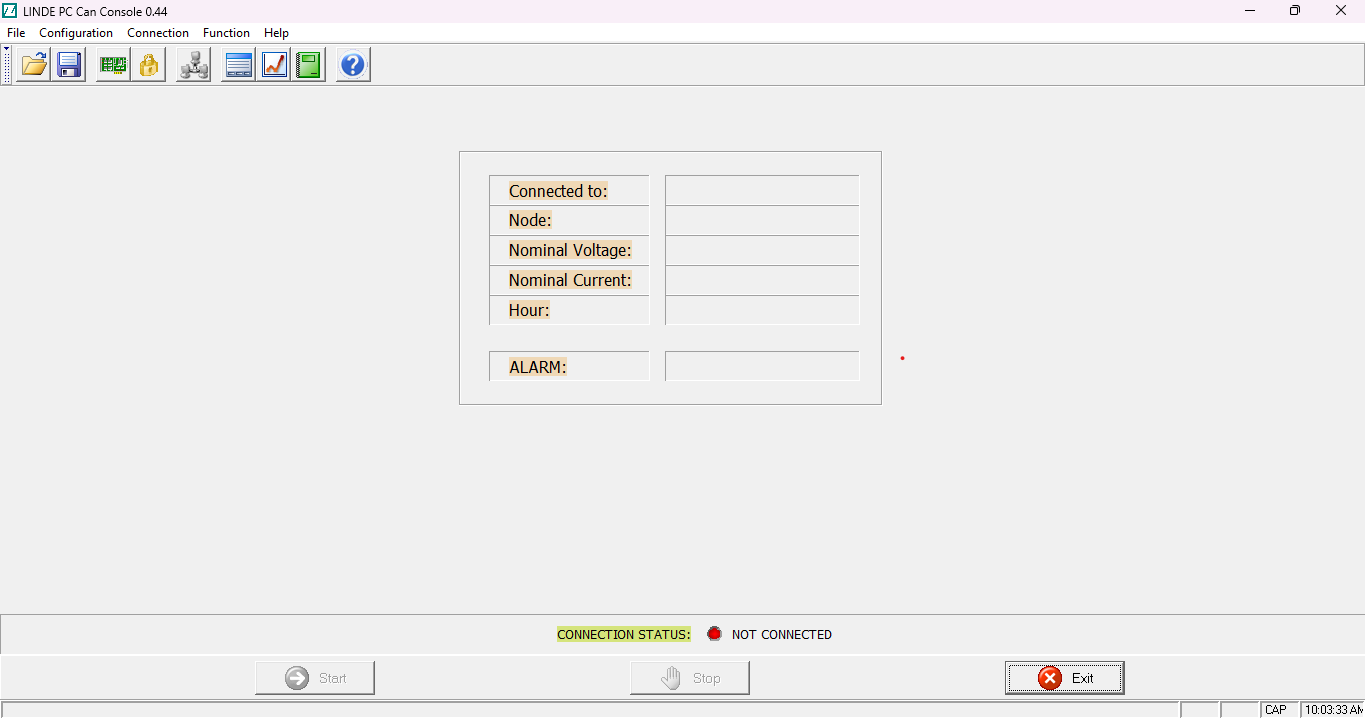This screenshot has width=1365, height=718.
Task: Save using the floppy disk icon
Action: point(69,66)
